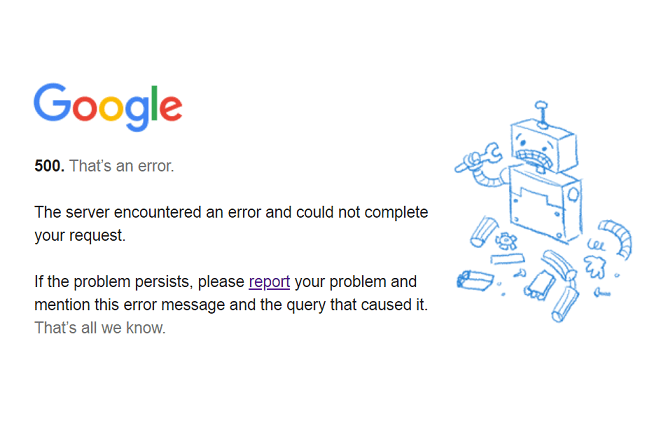The width and height of the screenshot is (660, 440).
Task: Click the bold 500. error code
Action: pyautogui.click(x=49, y=166)
